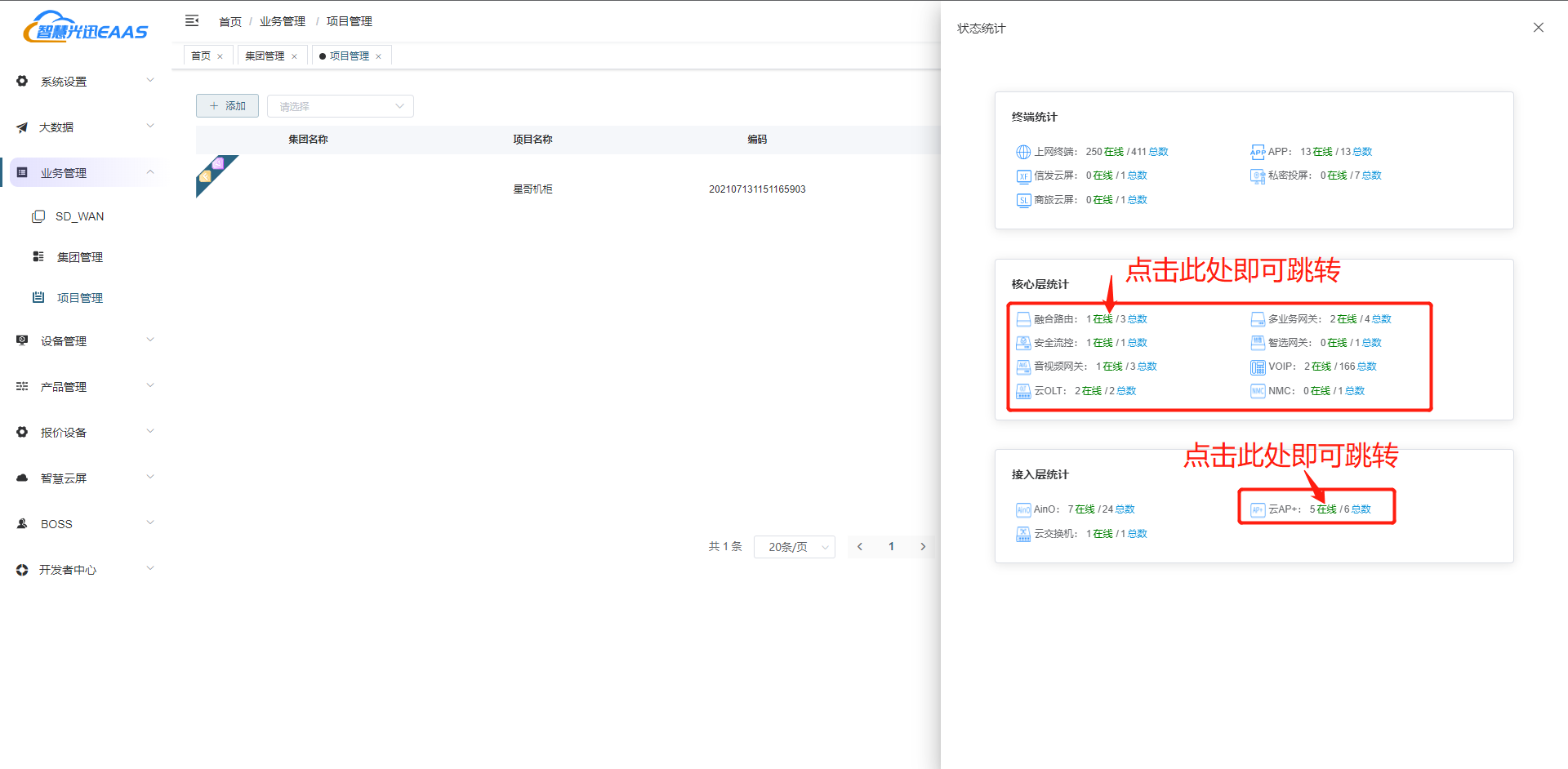The image size is (1568, 769).
Task: Switch to the 集团管理 tab
Action: [x=265, y=56]
